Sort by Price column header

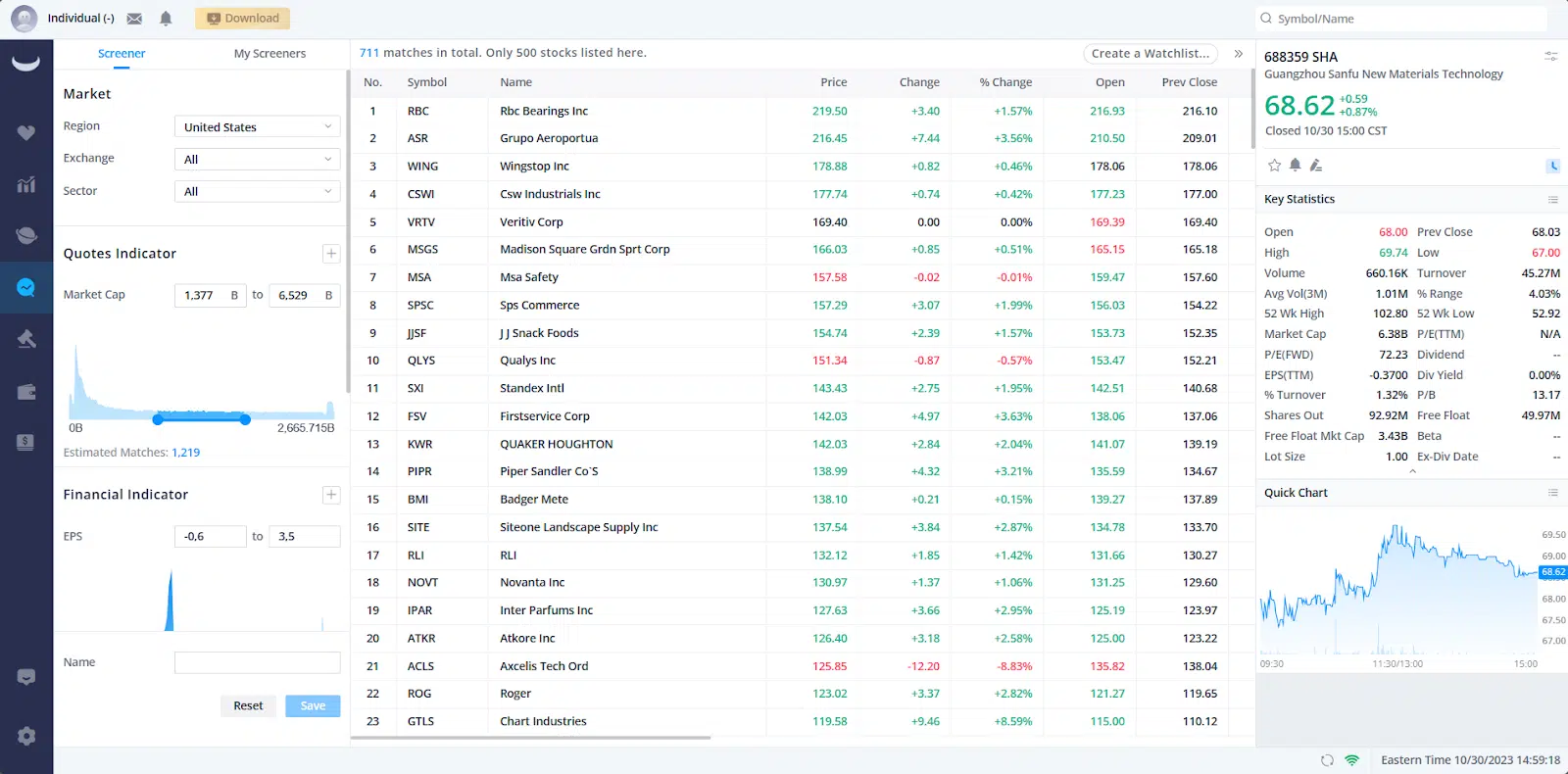pos(834,82)
